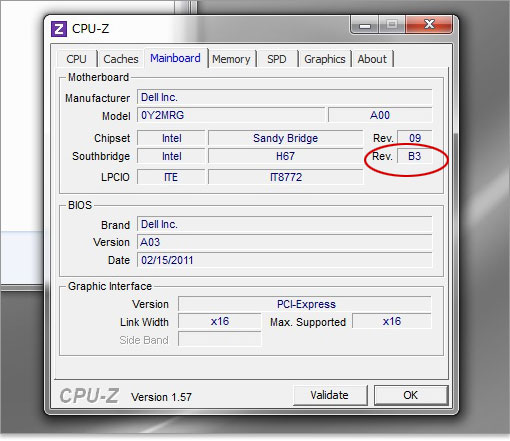This screenshot has height=441, width=510.
Task: Click the LPCIO model IT8772 field
Action: click(x=286, y=177)
